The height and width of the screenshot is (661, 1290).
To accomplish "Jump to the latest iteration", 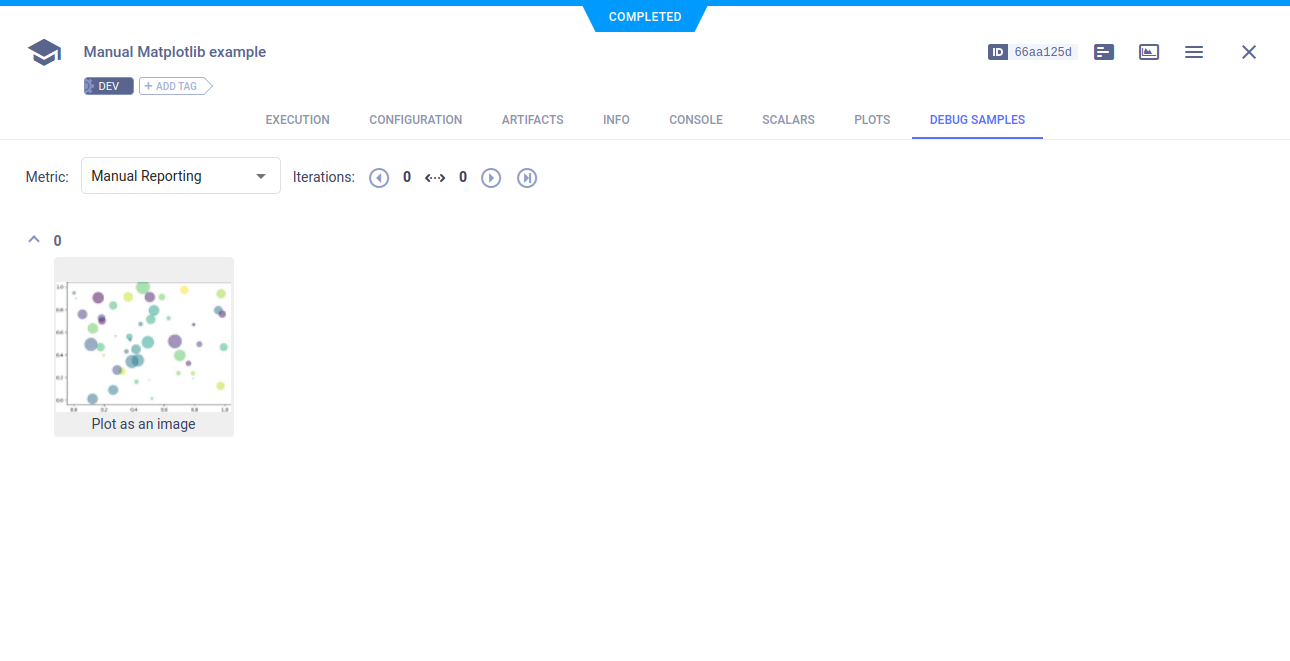I will (x=527, y=178).
